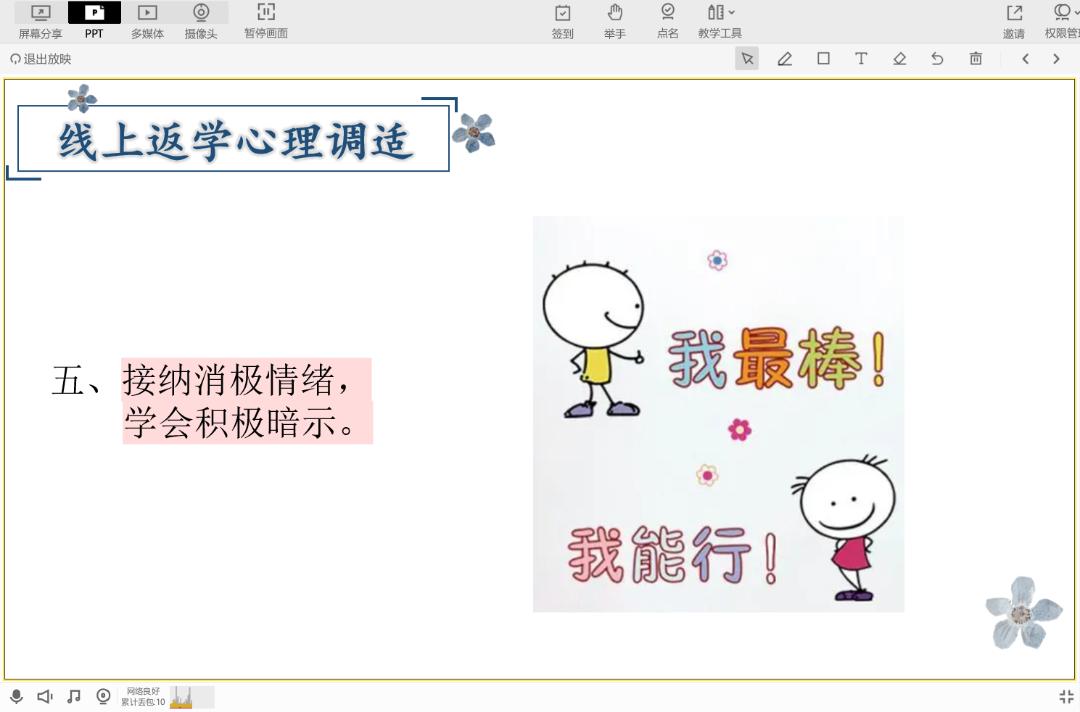1080x712 pixels.
Task: Switch to the 屏幕分享 tab
Action: (40, 21)
